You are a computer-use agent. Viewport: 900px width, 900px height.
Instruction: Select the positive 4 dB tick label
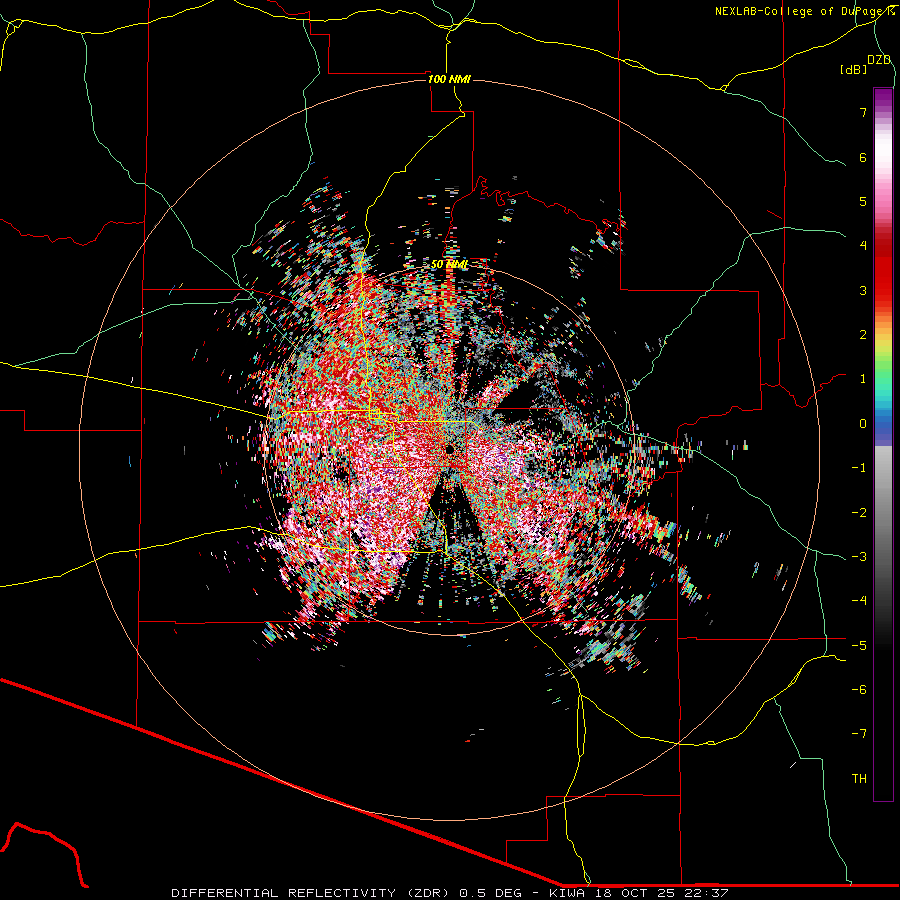point(863,246)
